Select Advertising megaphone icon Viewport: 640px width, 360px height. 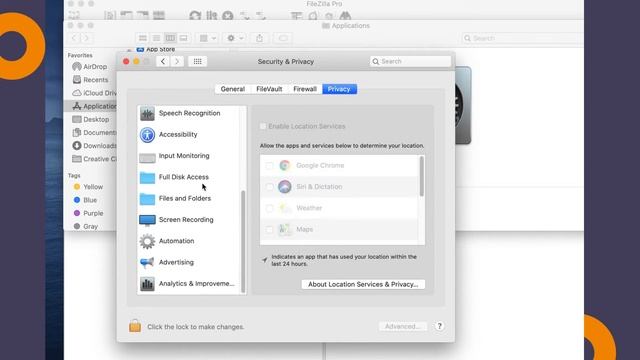[147, 262]
